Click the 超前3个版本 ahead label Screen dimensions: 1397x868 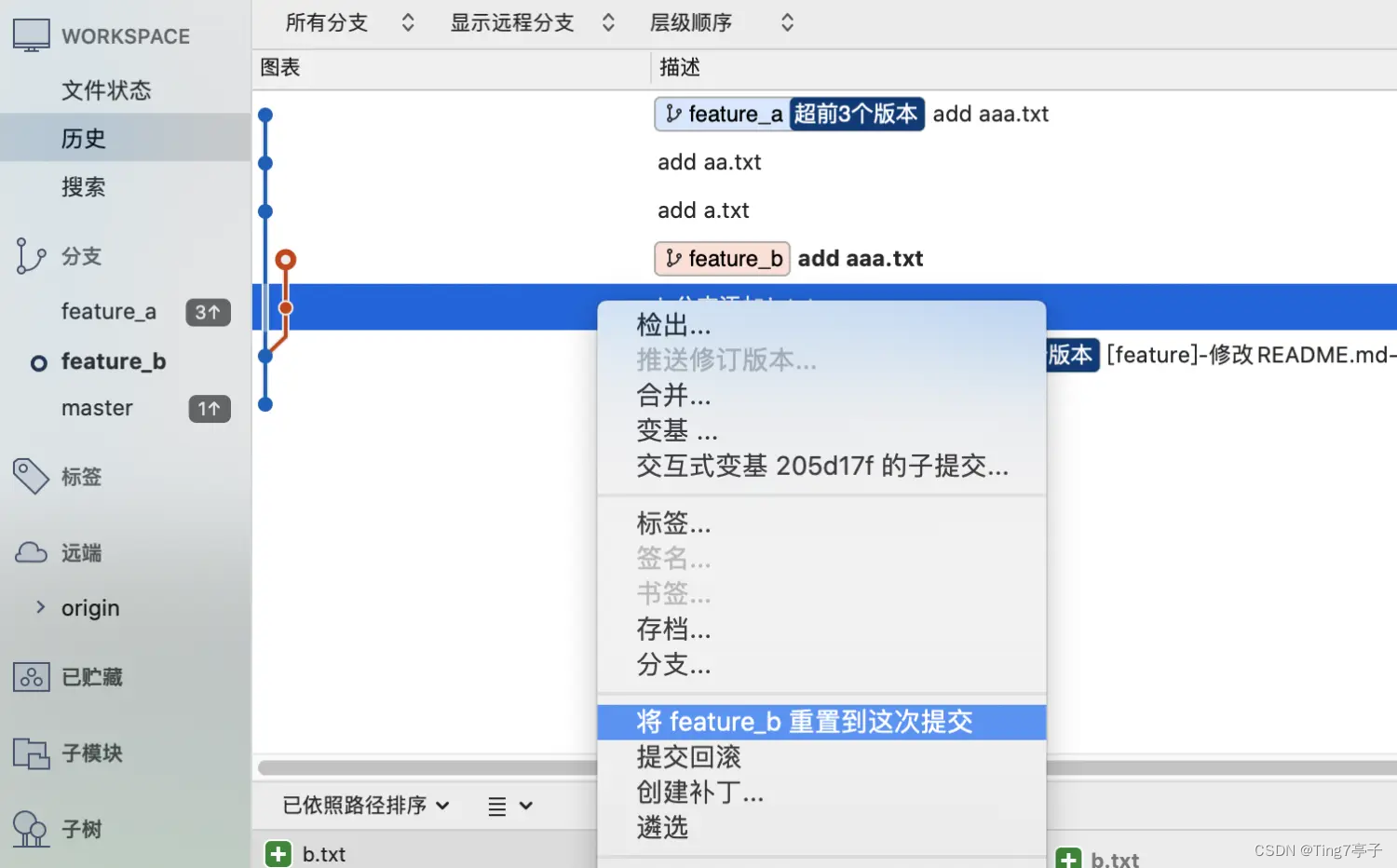pos(857,114)
